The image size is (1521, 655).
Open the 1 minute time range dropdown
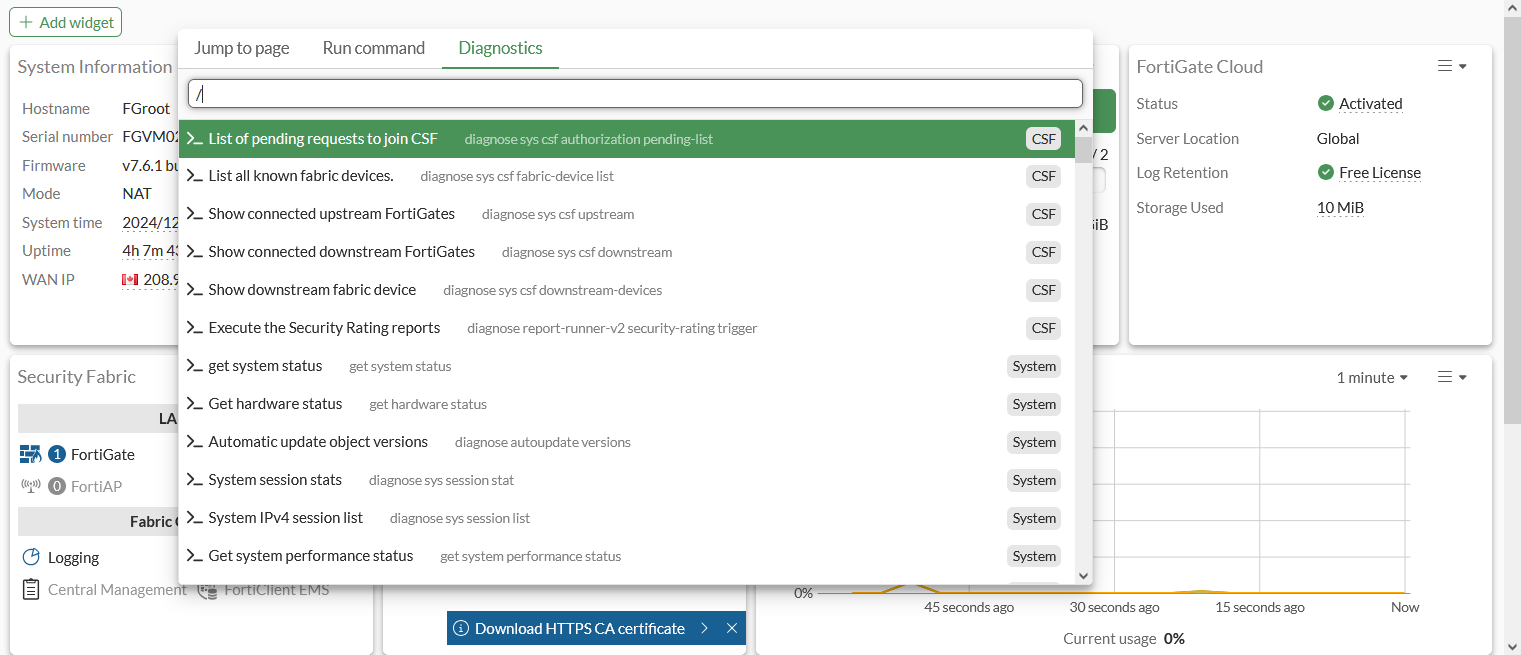point(1372,377)
